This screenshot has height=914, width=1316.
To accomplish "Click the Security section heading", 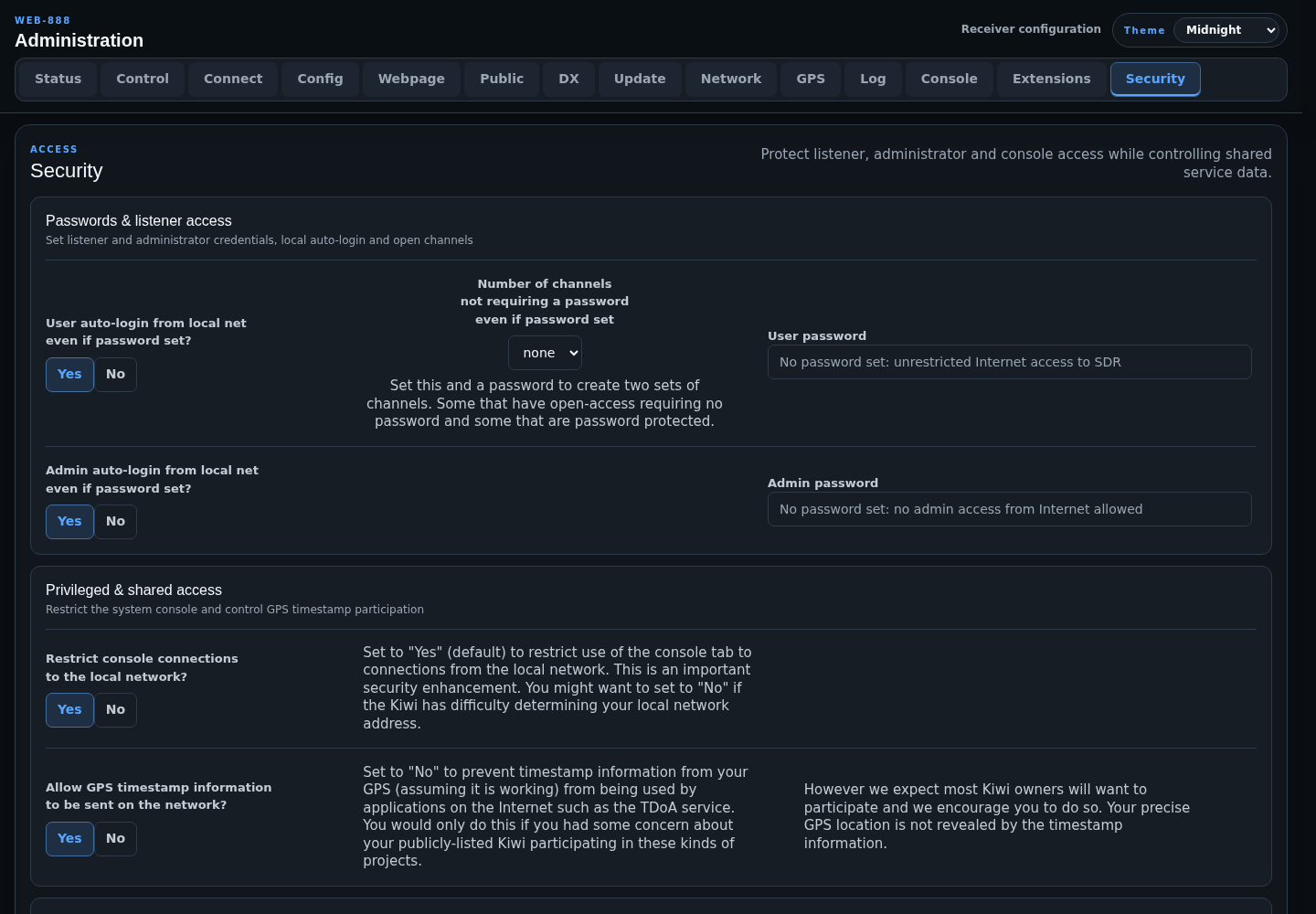I will 66,171.
